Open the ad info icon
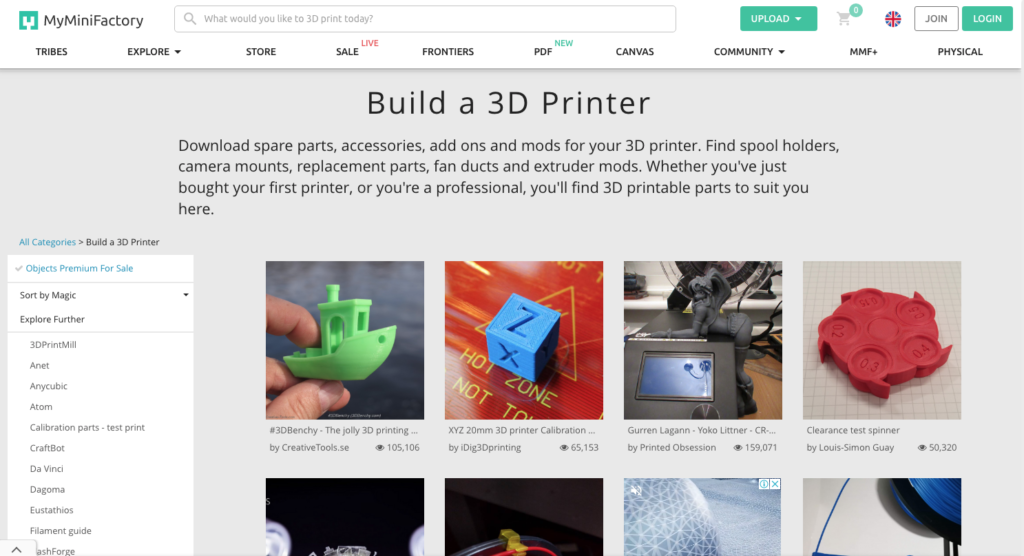The image size is (1024, 556). point(763,484)
